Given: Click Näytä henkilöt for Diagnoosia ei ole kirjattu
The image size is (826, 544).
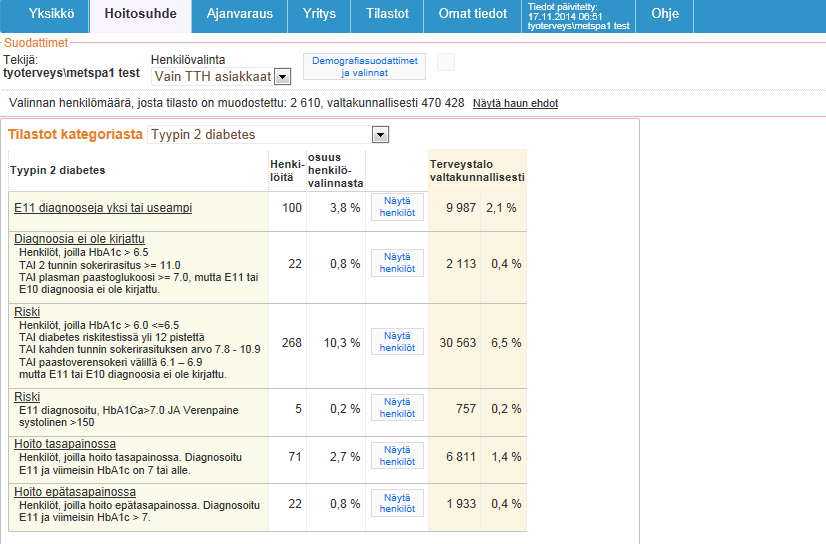Looking at the screenshot, I should pos(397,263).
